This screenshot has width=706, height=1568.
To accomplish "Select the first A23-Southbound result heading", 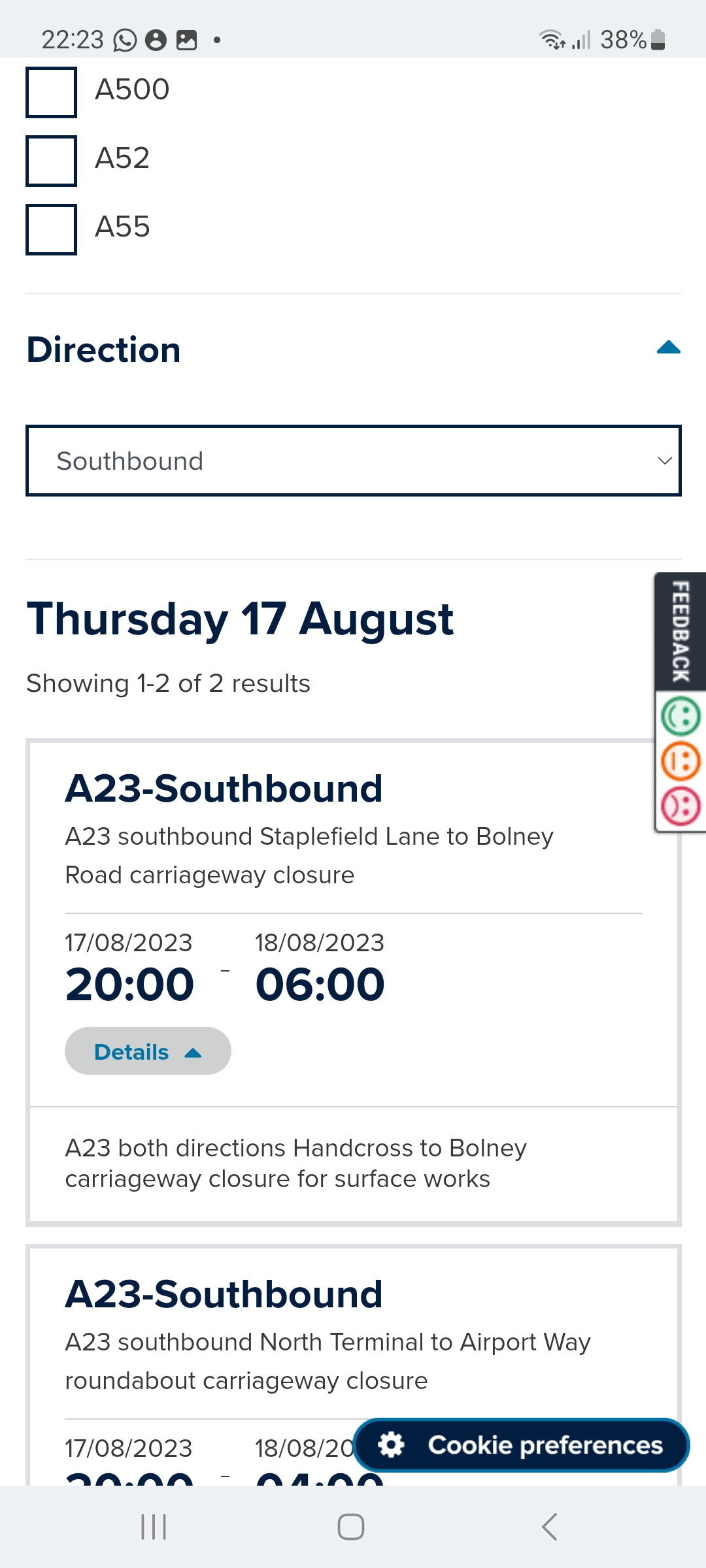I will click(x=224, y=788).
